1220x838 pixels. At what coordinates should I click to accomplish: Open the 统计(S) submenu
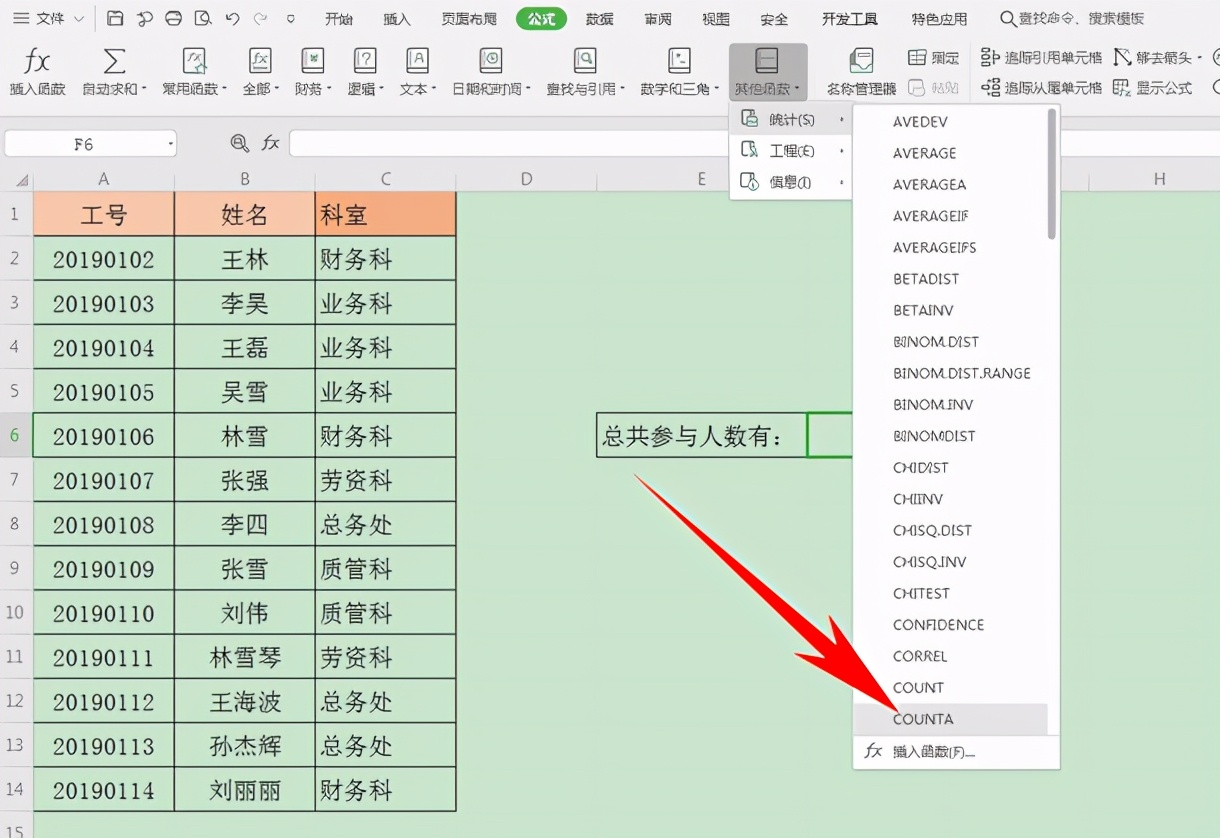tap(790, 120)
